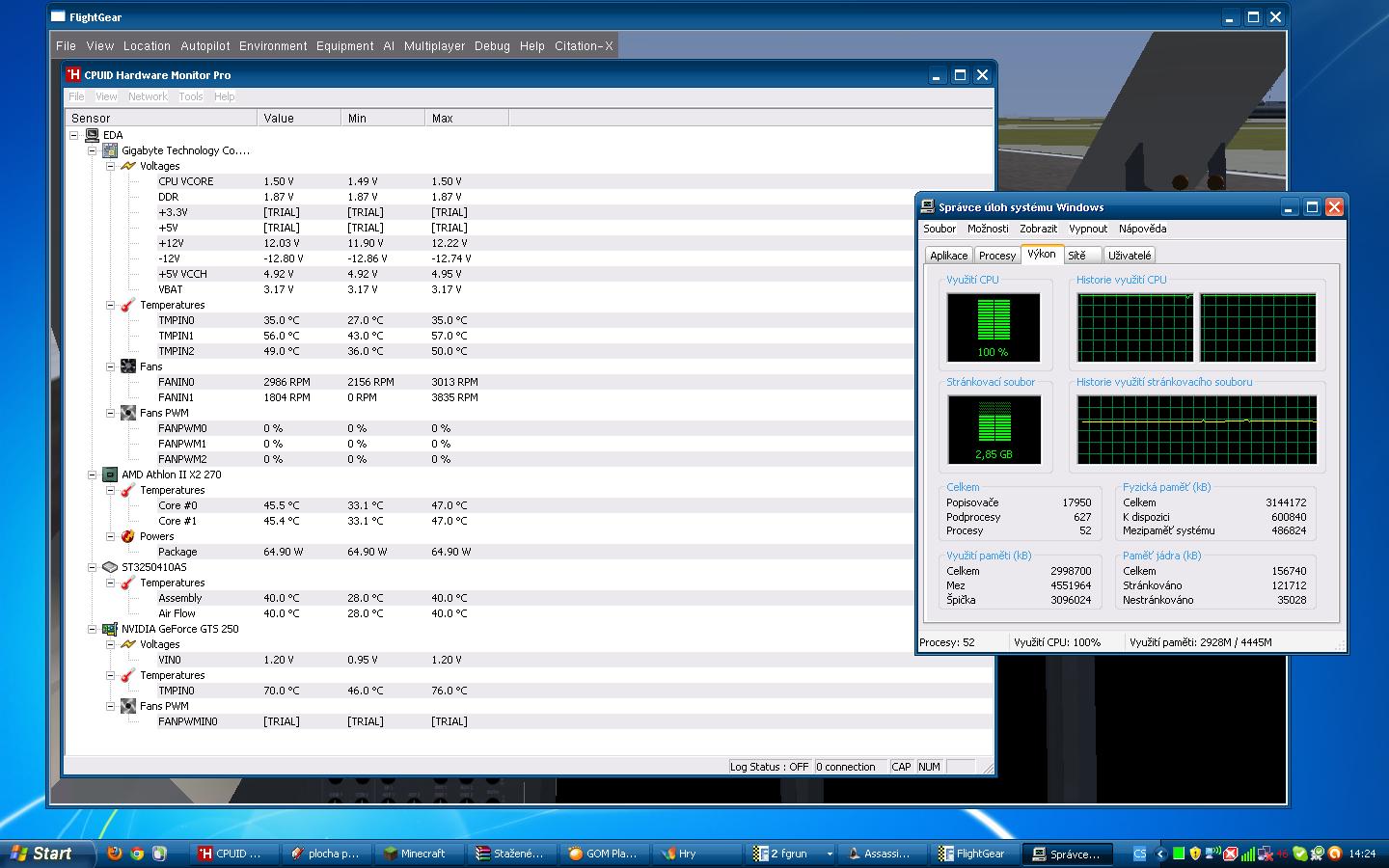Switch to GOM Player from the taskbar
1389x868 pixels.
607,854
